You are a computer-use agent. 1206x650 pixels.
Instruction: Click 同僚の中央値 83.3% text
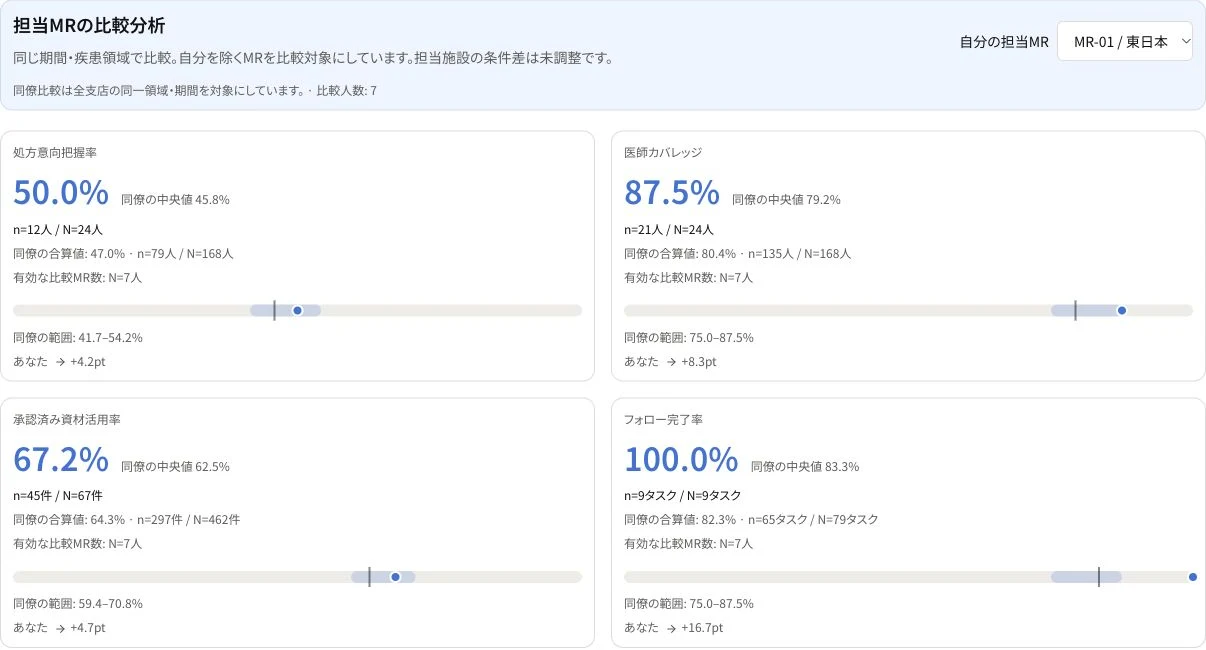point(805,466)
